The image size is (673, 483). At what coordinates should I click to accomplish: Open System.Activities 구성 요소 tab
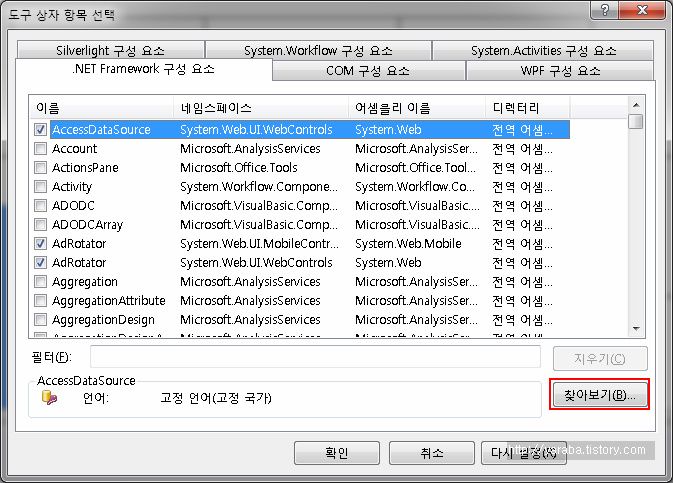[x=543, y=50]
